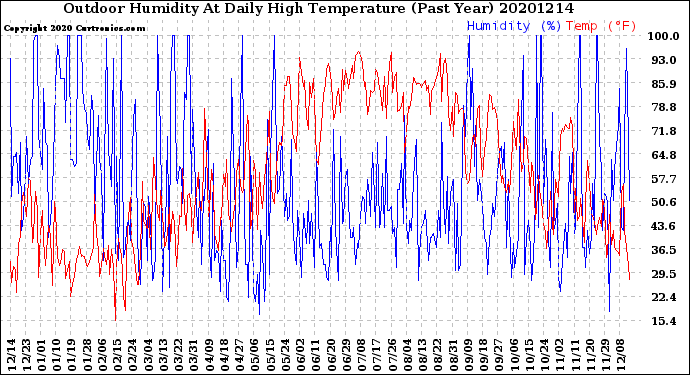
Task: Click the x-axis date label 09/09
Action: click(468, 355)
